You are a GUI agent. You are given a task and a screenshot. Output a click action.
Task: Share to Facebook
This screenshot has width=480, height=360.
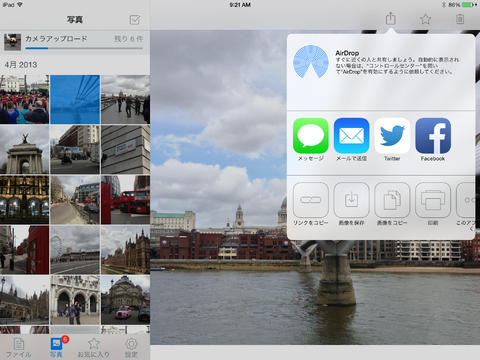click(433, 136)
